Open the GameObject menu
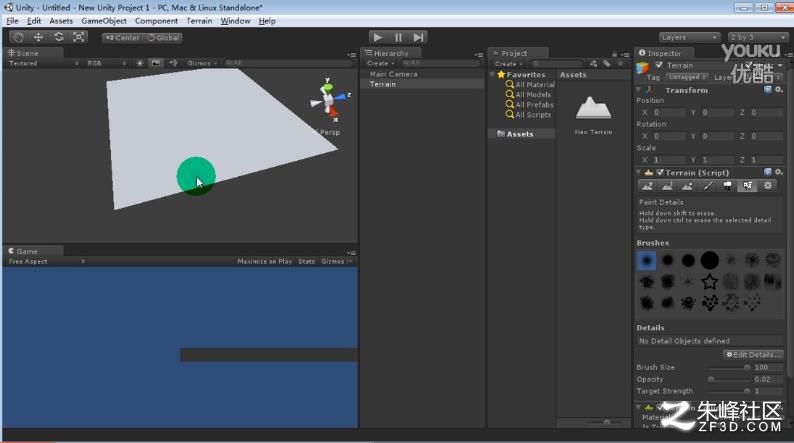Viewport: 794px width, 443px height. point(104,21)
